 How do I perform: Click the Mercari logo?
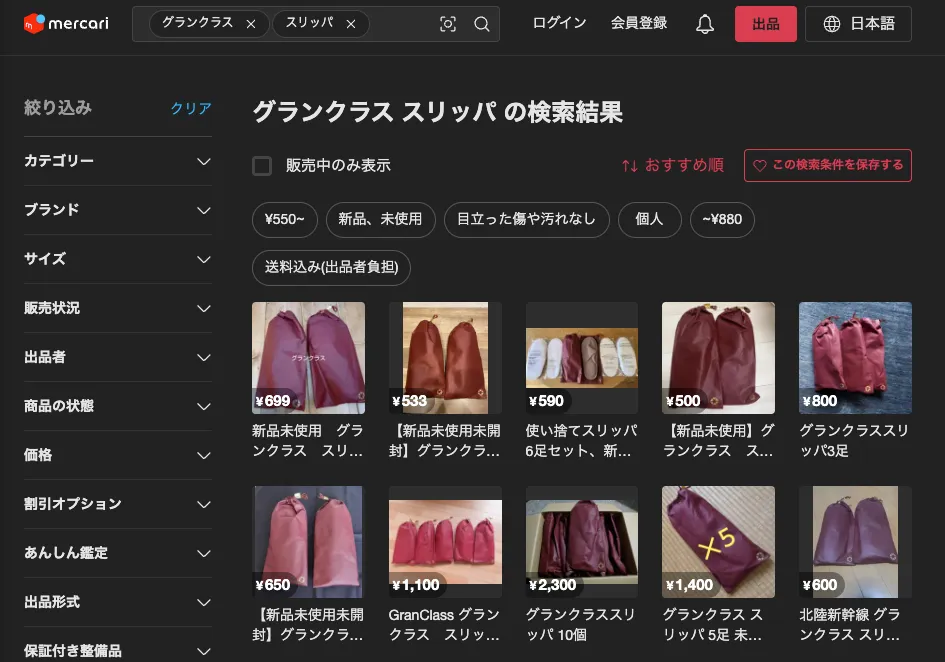pos(66,24)
